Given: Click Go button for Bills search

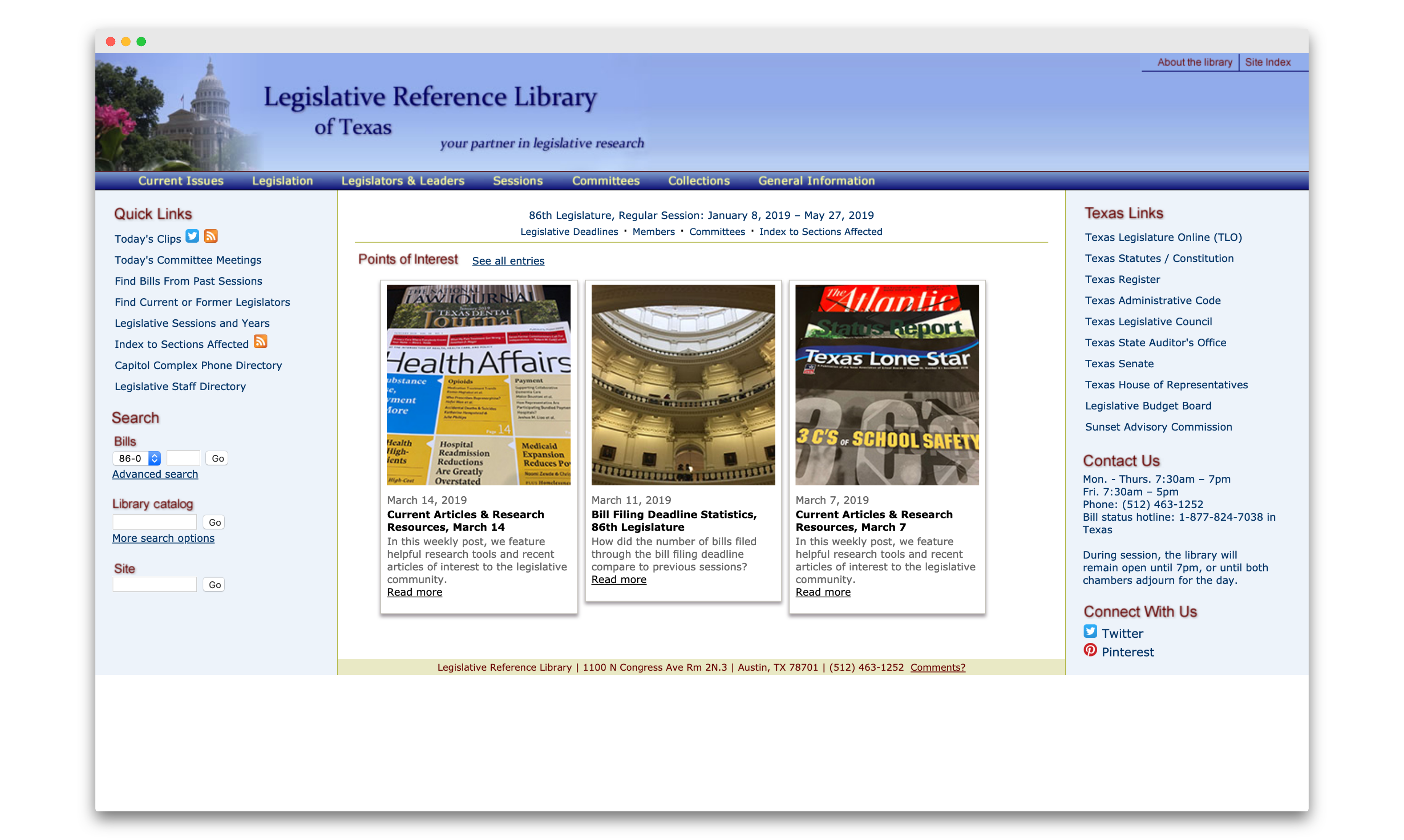Looking at the screenshot, I should [x=217, y=458].
